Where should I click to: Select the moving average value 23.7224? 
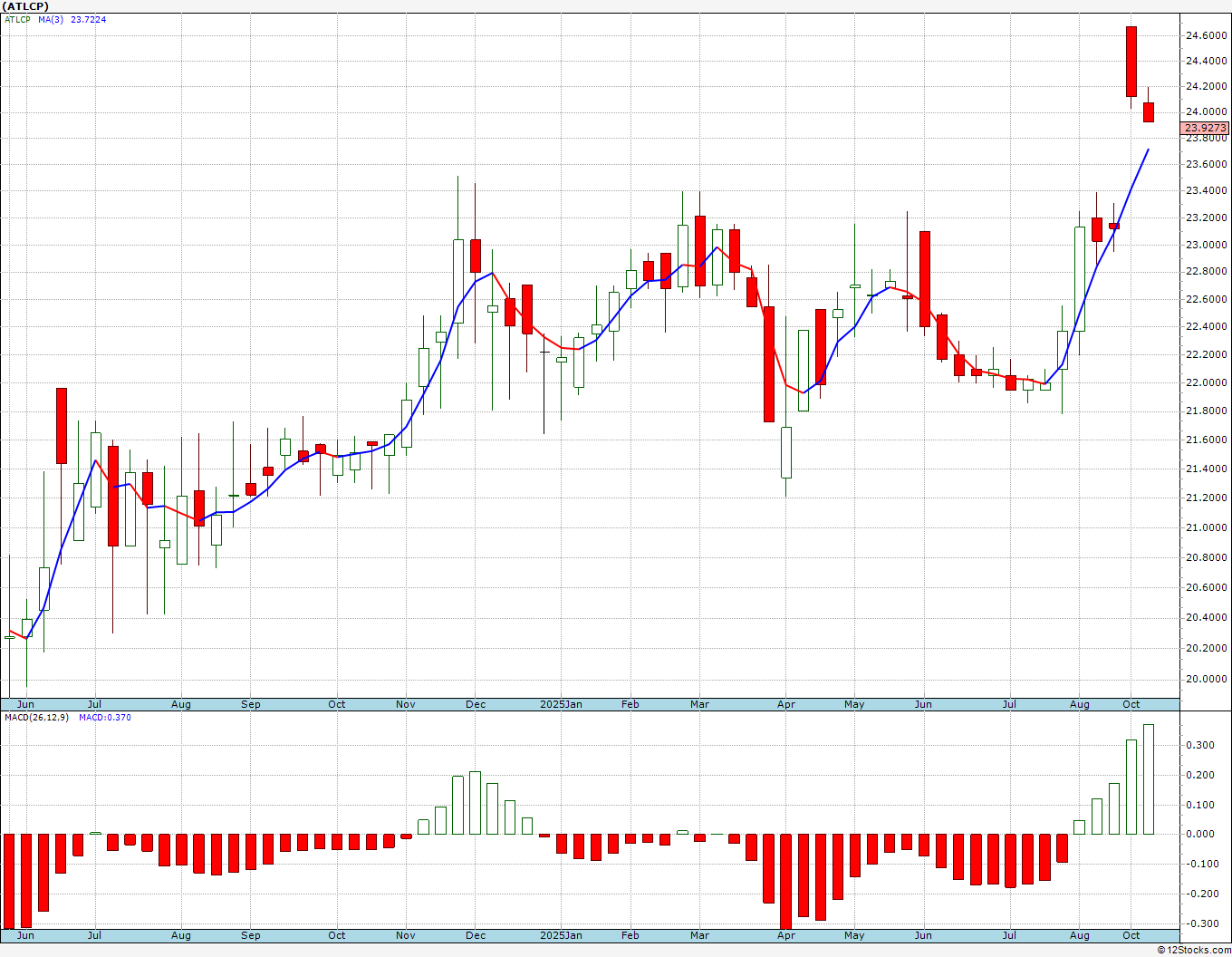point(89,19)
